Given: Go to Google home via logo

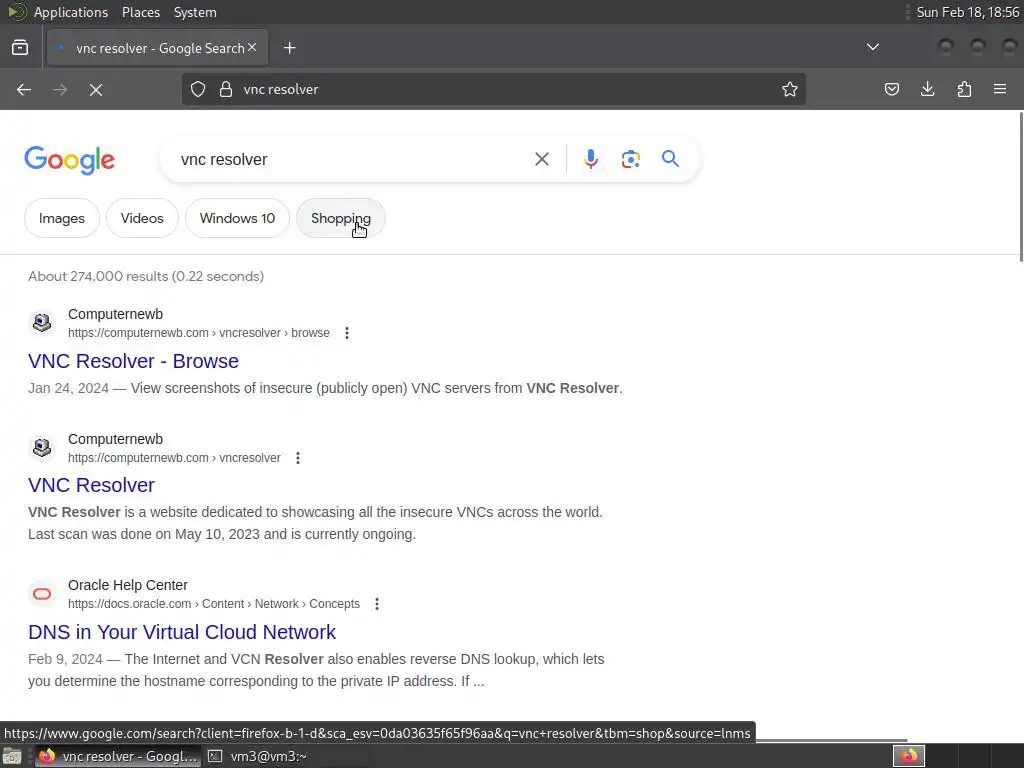Looking at the screenshot, I should pos(70,160).
